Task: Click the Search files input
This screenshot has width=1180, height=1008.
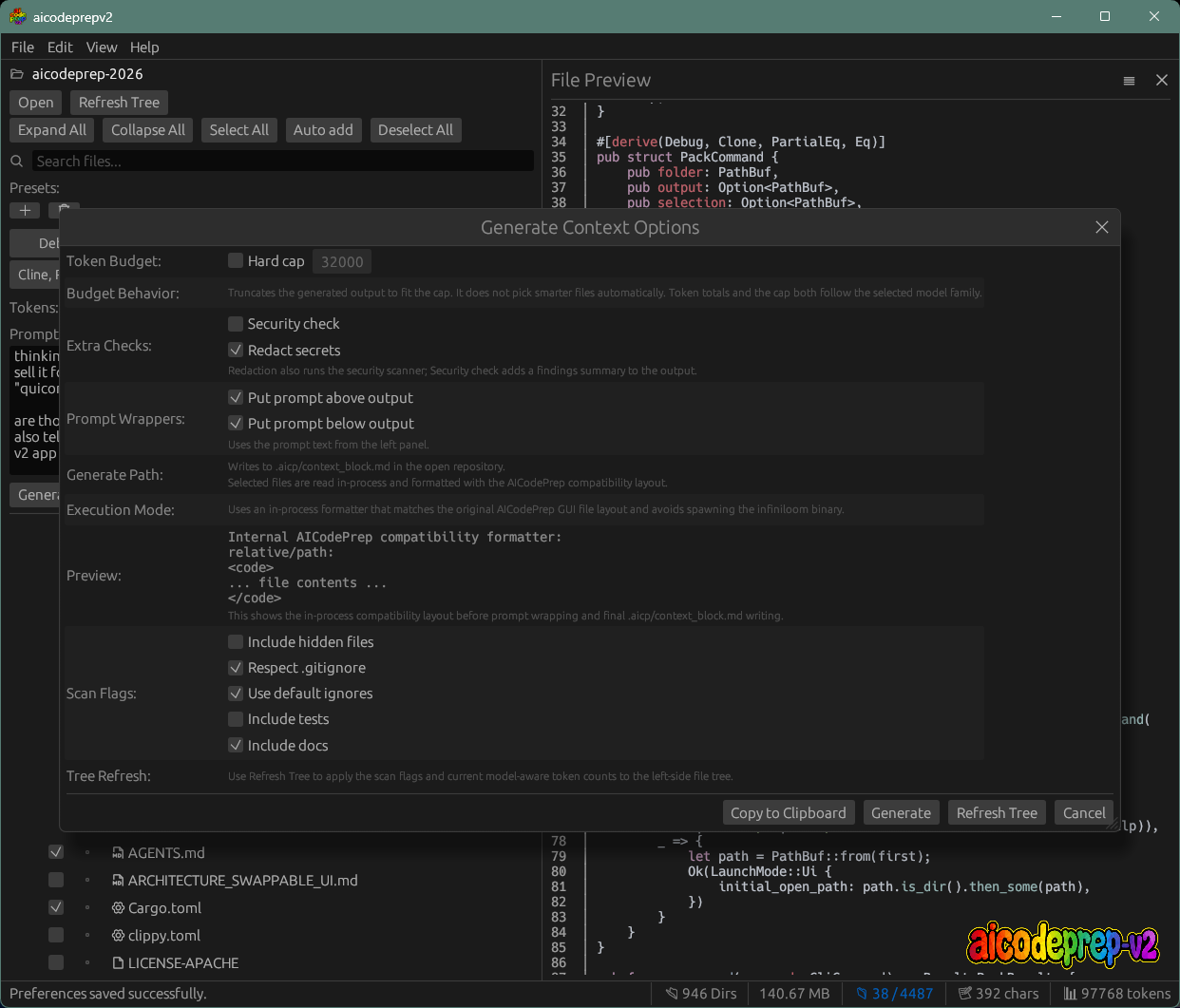Action: [x=283, y=162]
